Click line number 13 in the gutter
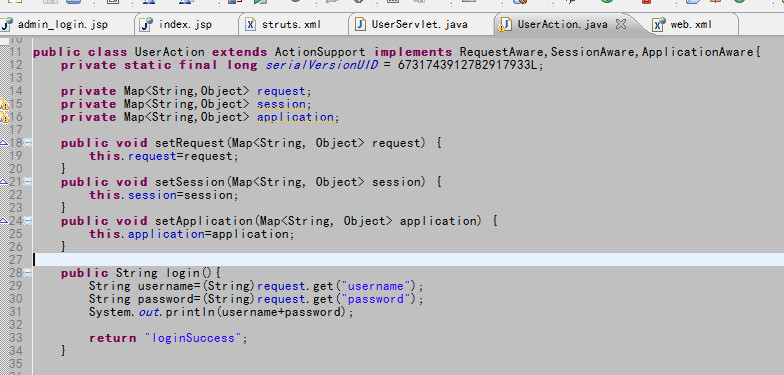 click(16, 78)
